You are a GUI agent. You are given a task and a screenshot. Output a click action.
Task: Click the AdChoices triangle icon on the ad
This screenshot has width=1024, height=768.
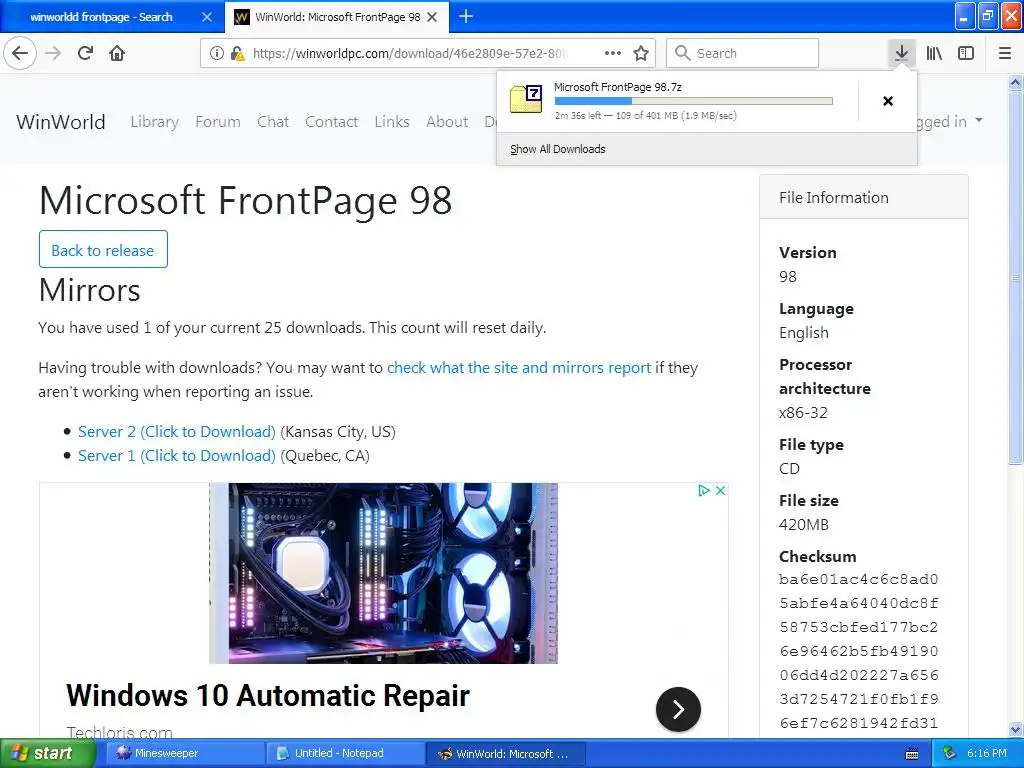tap(703, 490)
